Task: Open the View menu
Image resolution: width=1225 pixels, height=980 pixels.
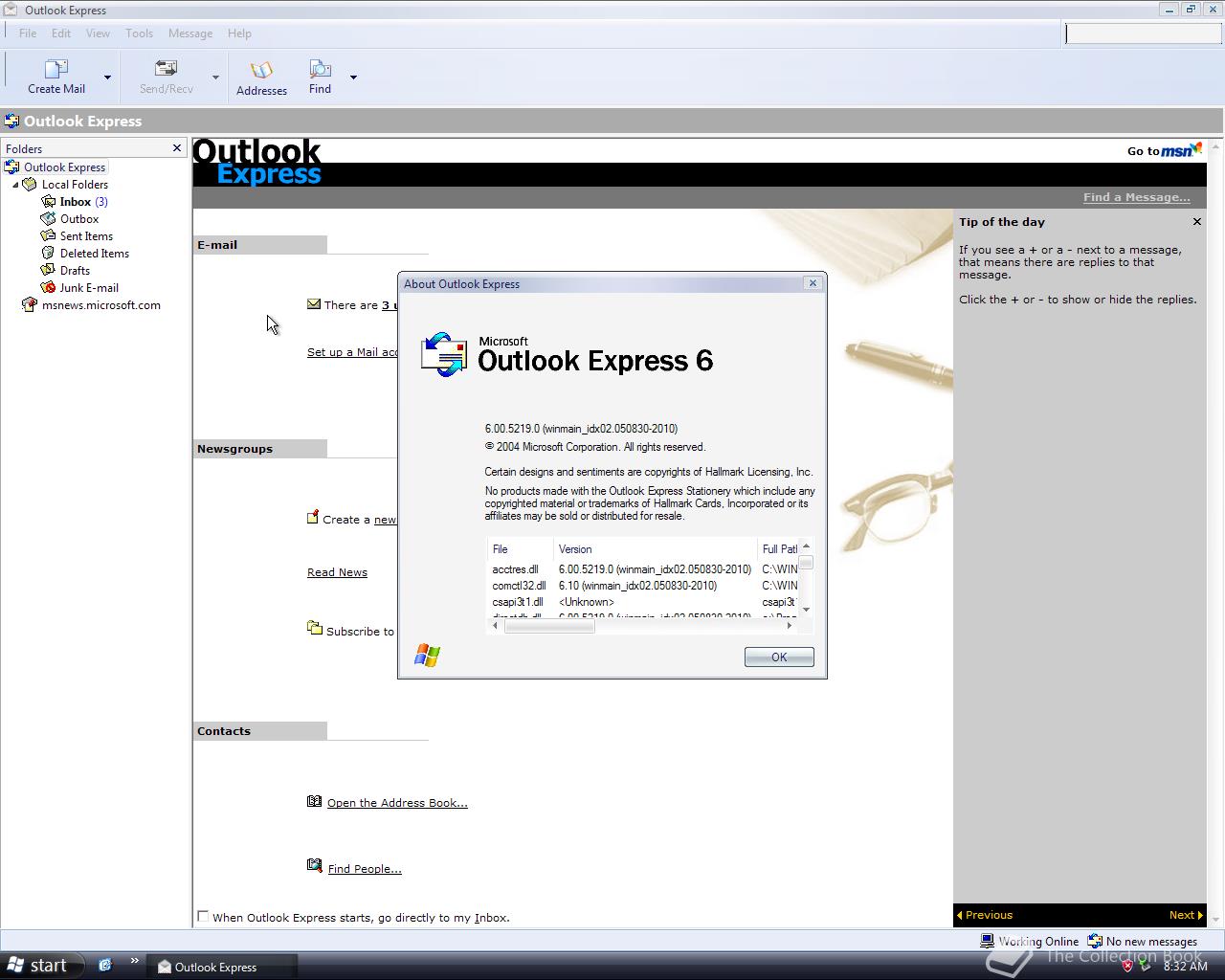Action: (98, 33)
